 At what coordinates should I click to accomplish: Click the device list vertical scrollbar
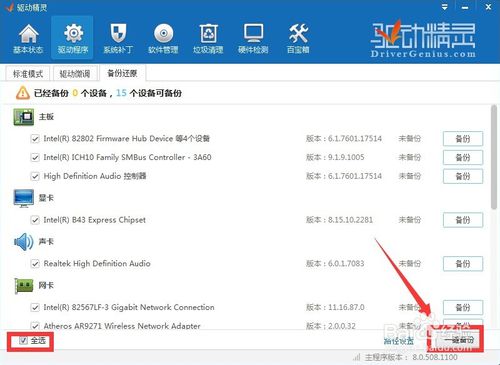tap(494, 157)
